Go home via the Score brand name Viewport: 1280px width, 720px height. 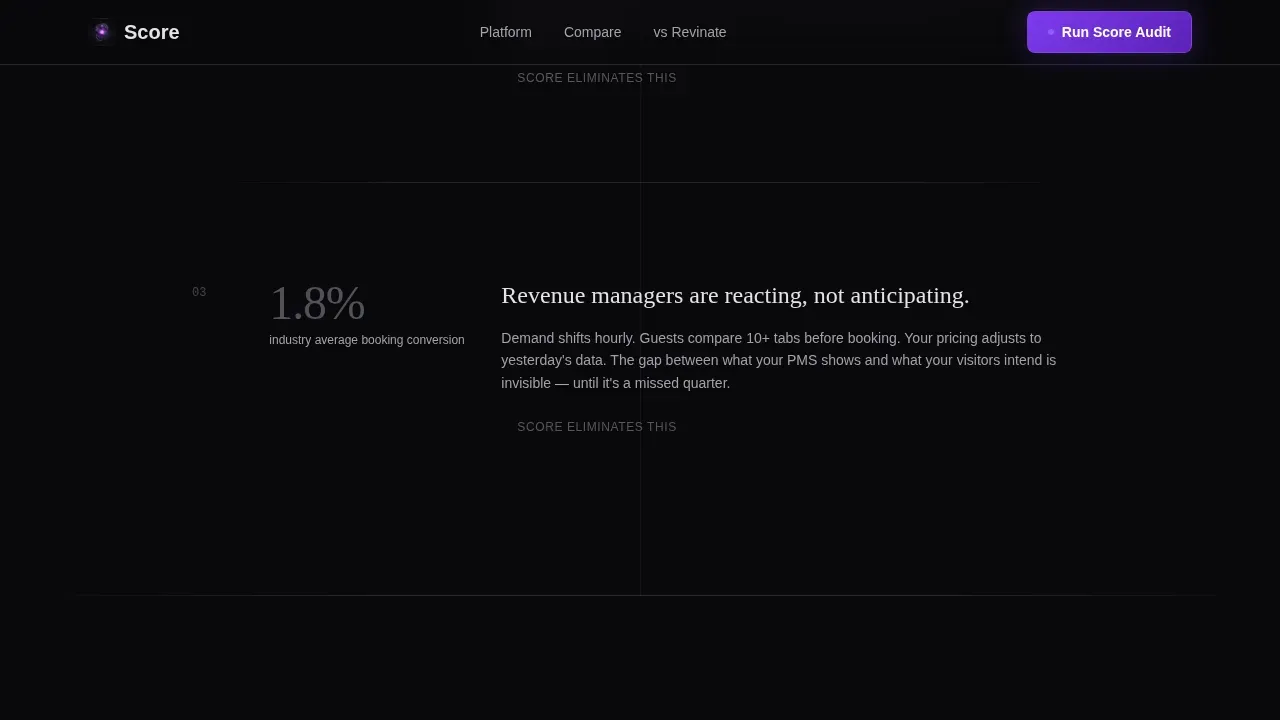coord(152,32)
